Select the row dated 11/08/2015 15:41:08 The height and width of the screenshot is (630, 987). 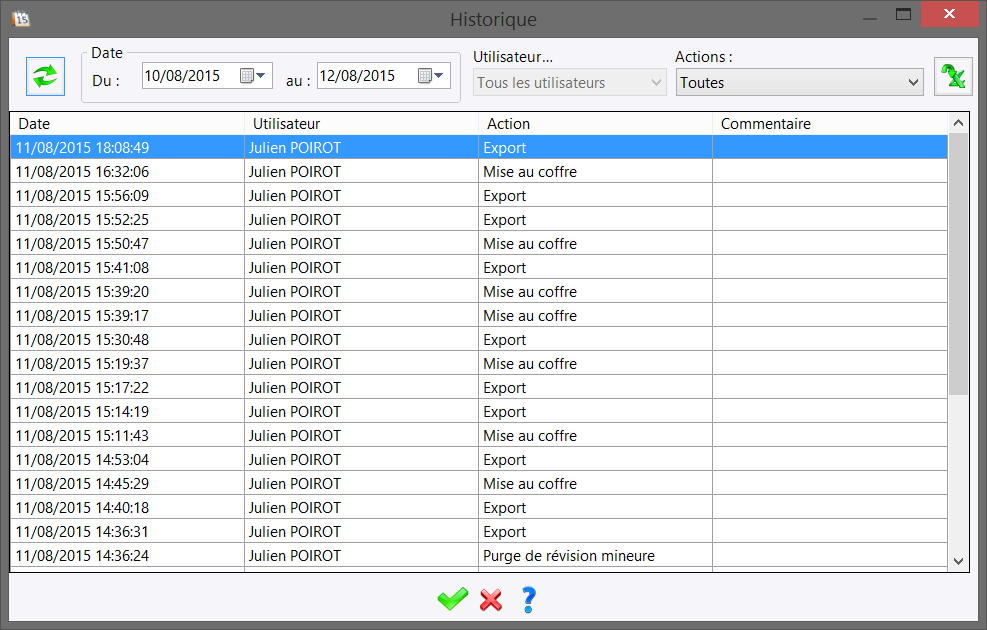pyautogui.click(x=479, y=267)
